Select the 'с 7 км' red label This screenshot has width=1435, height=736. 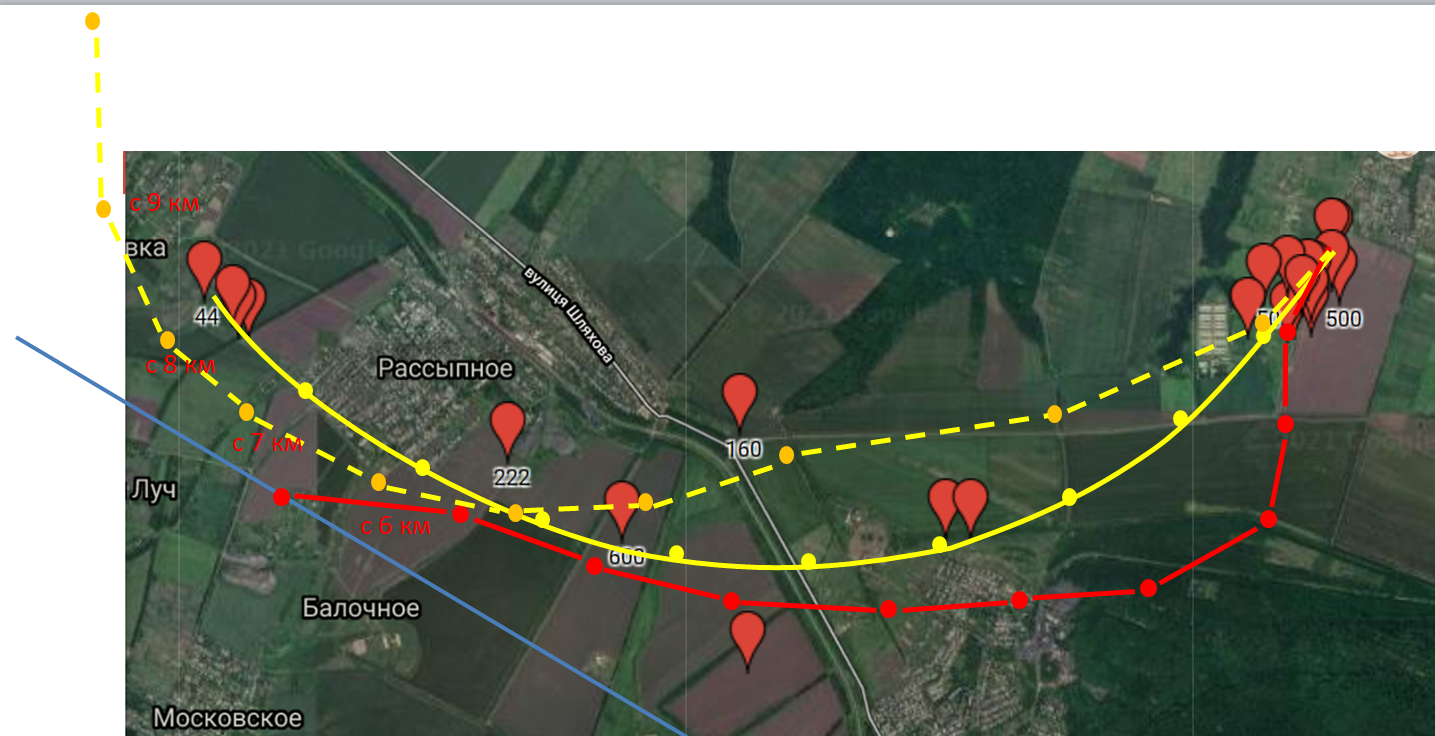tap(267, 443)
